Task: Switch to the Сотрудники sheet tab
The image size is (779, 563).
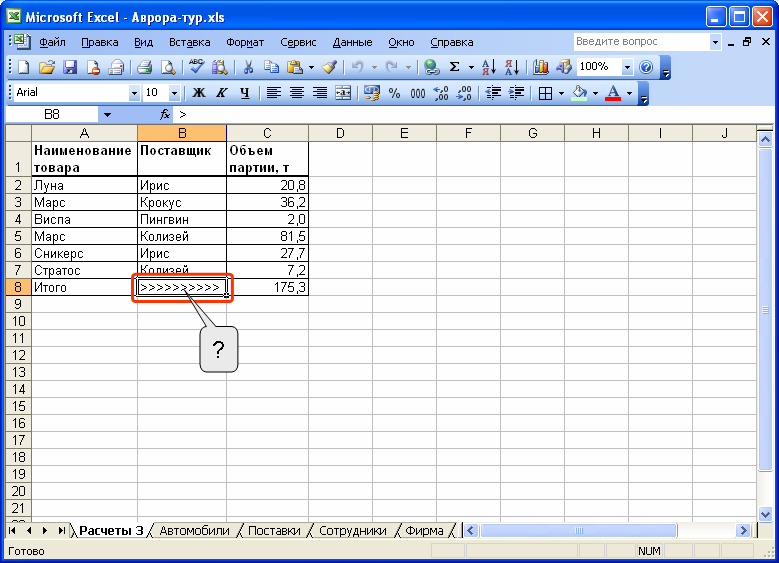Action: pyautogui.click(x=352, y=531)
